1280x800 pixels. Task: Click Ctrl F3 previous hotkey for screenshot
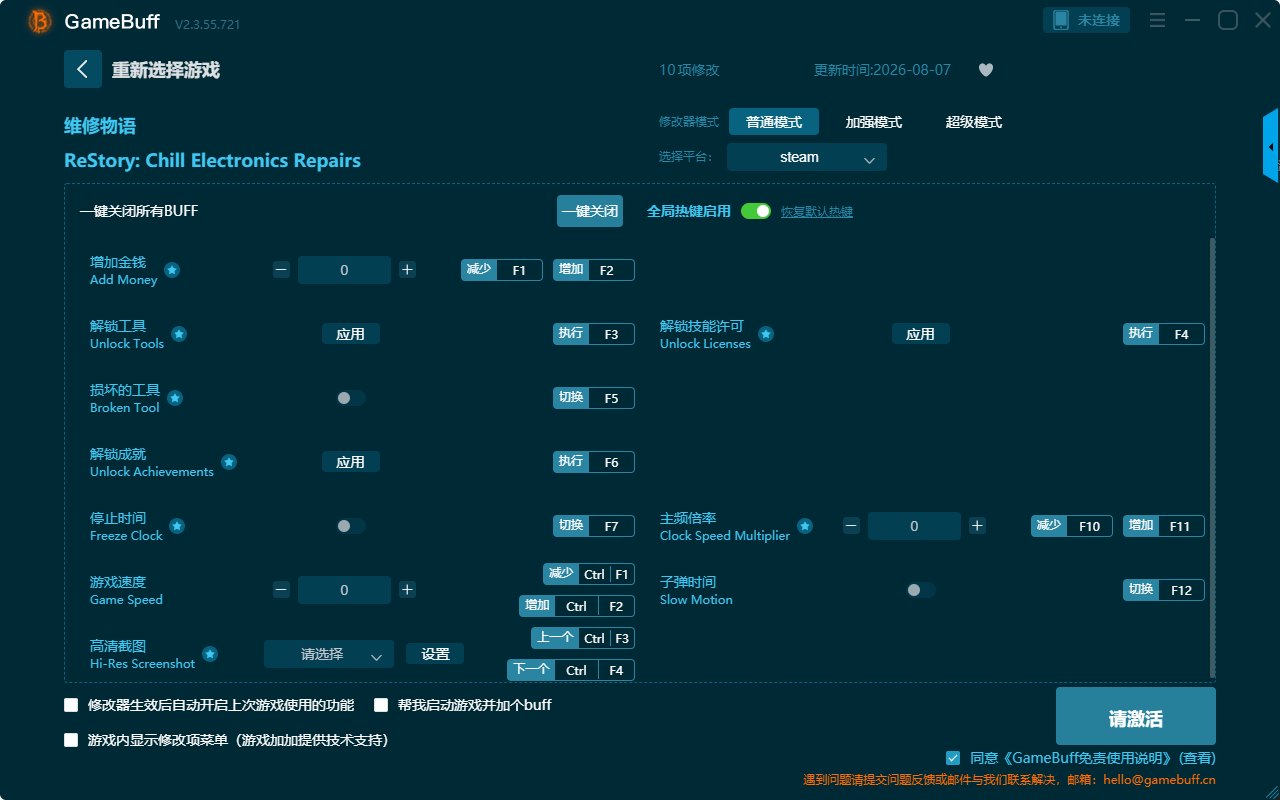[x=583, y=638]
